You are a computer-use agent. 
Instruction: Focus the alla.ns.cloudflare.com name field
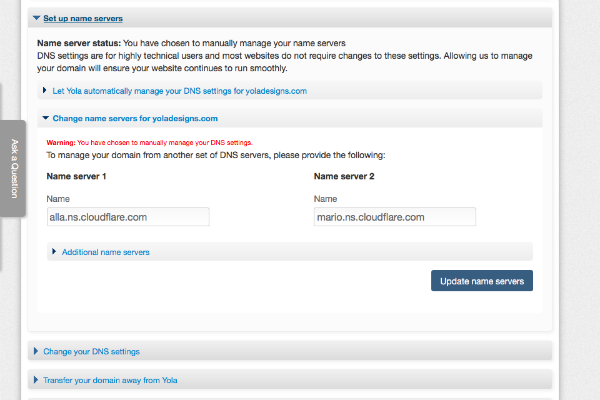(128, 217)
